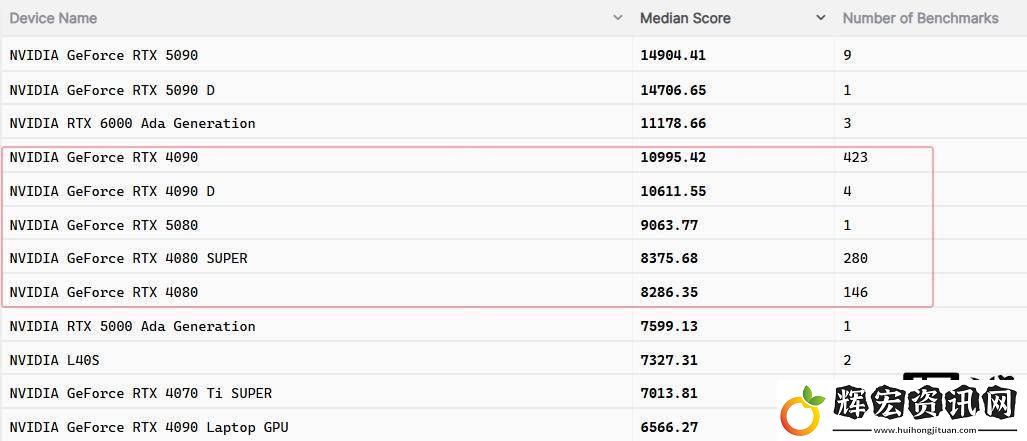
Task: Select the Number of Benchmarks header
Action: click(x=920, y=18)
